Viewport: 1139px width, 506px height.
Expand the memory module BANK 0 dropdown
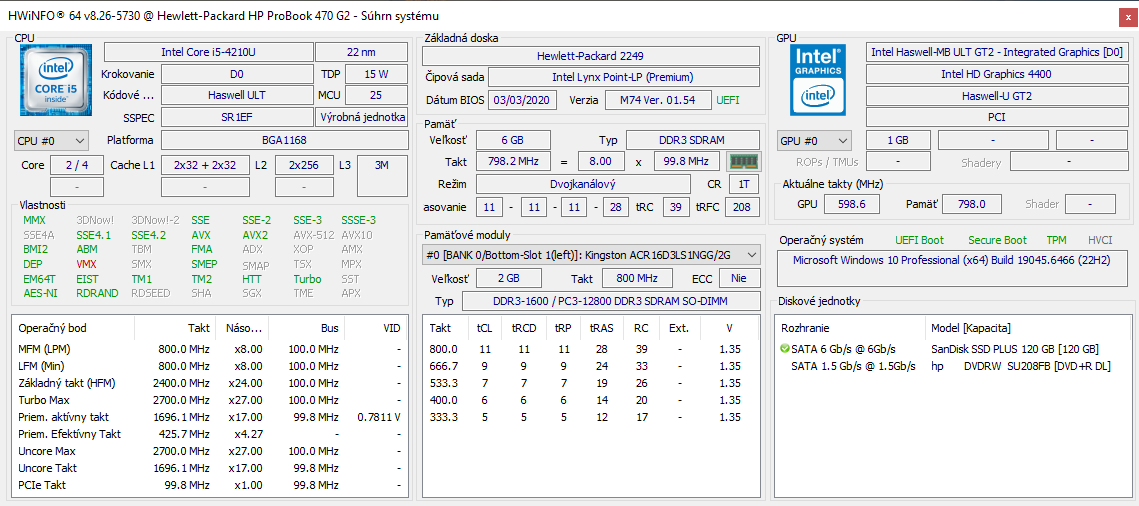588,255
